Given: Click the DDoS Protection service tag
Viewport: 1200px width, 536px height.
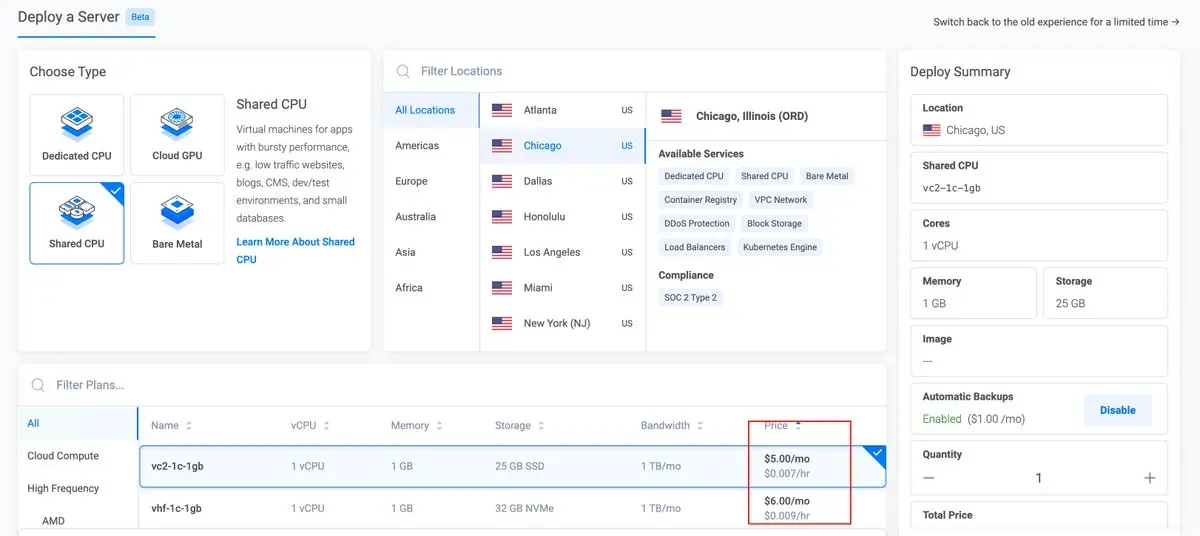Looking at the screenshot, I should coord(697,224).
